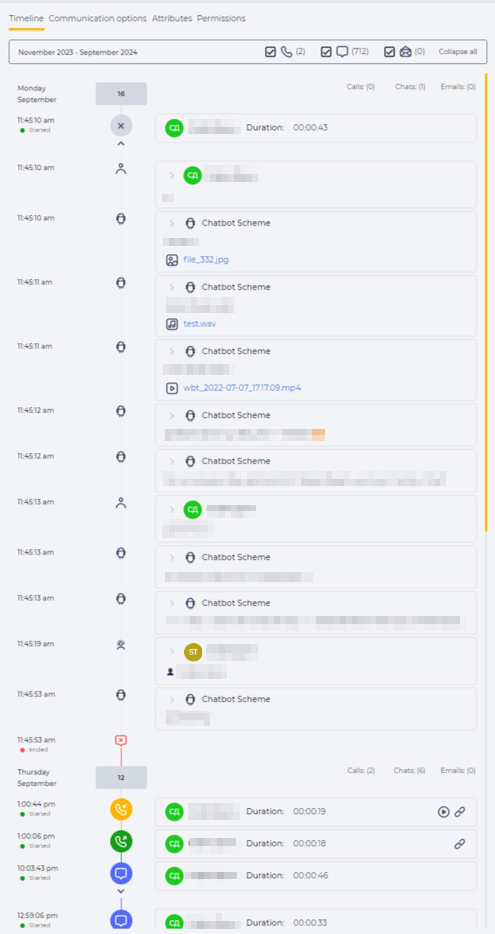This screenshot has width=495, height=934.
Task: Open the Permissions tab
Action: (221, 18)
